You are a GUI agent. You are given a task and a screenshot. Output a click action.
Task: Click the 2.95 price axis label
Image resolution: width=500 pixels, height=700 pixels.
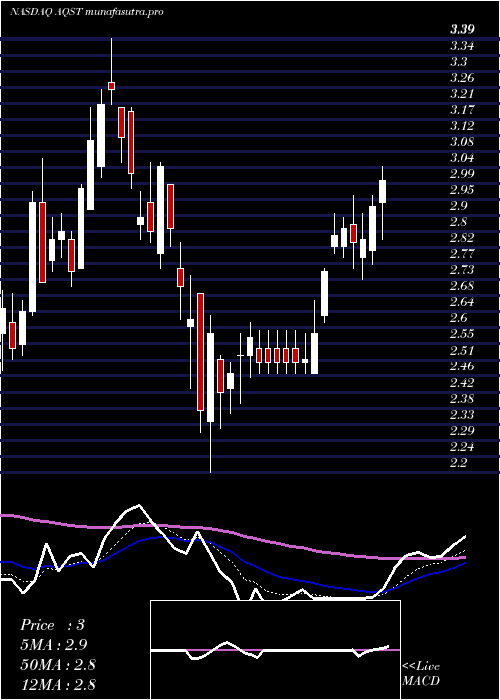pos(462,190)
